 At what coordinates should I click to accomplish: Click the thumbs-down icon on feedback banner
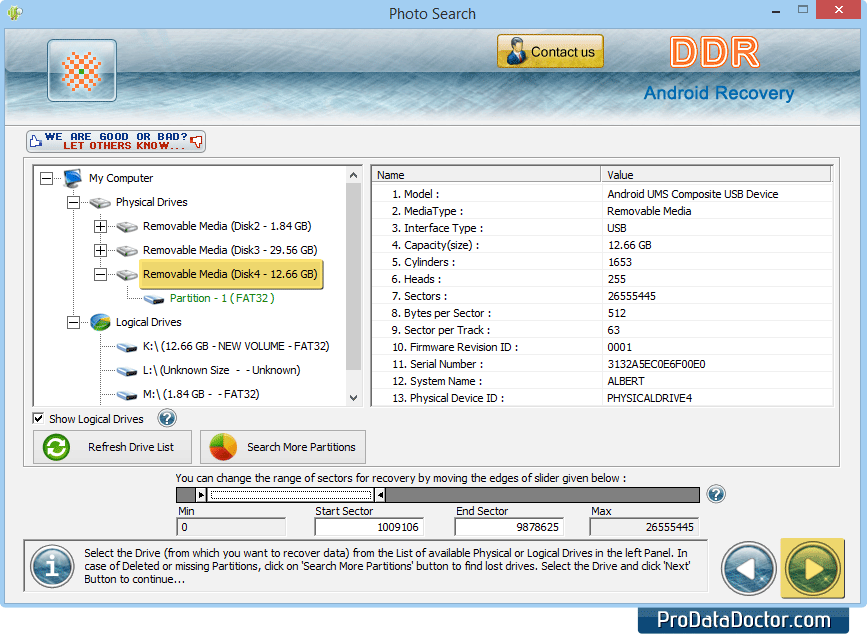point(196,142)
